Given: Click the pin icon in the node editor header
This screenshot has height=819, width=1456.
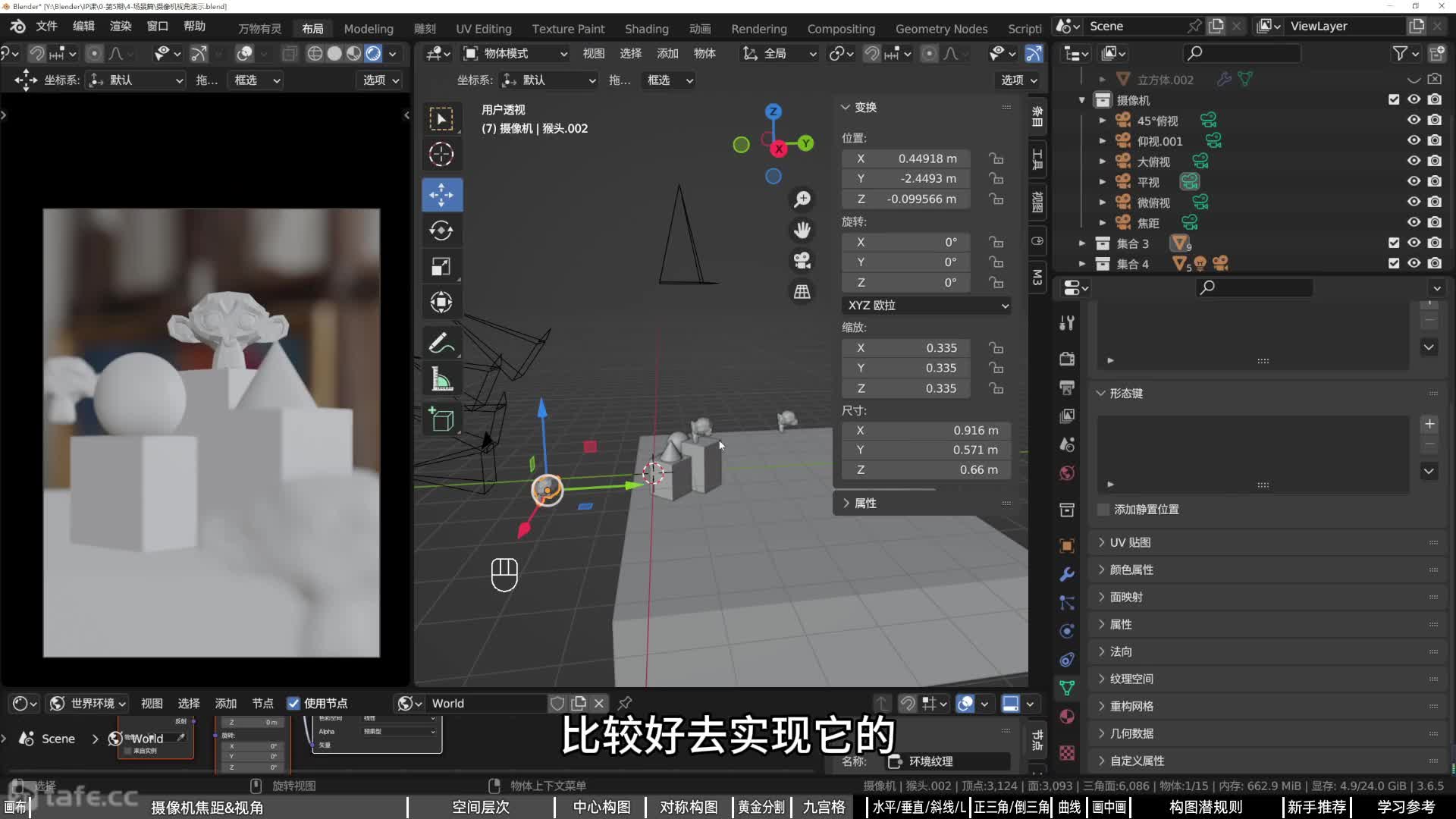Looking at the screenshot, I should coord(625,703).
